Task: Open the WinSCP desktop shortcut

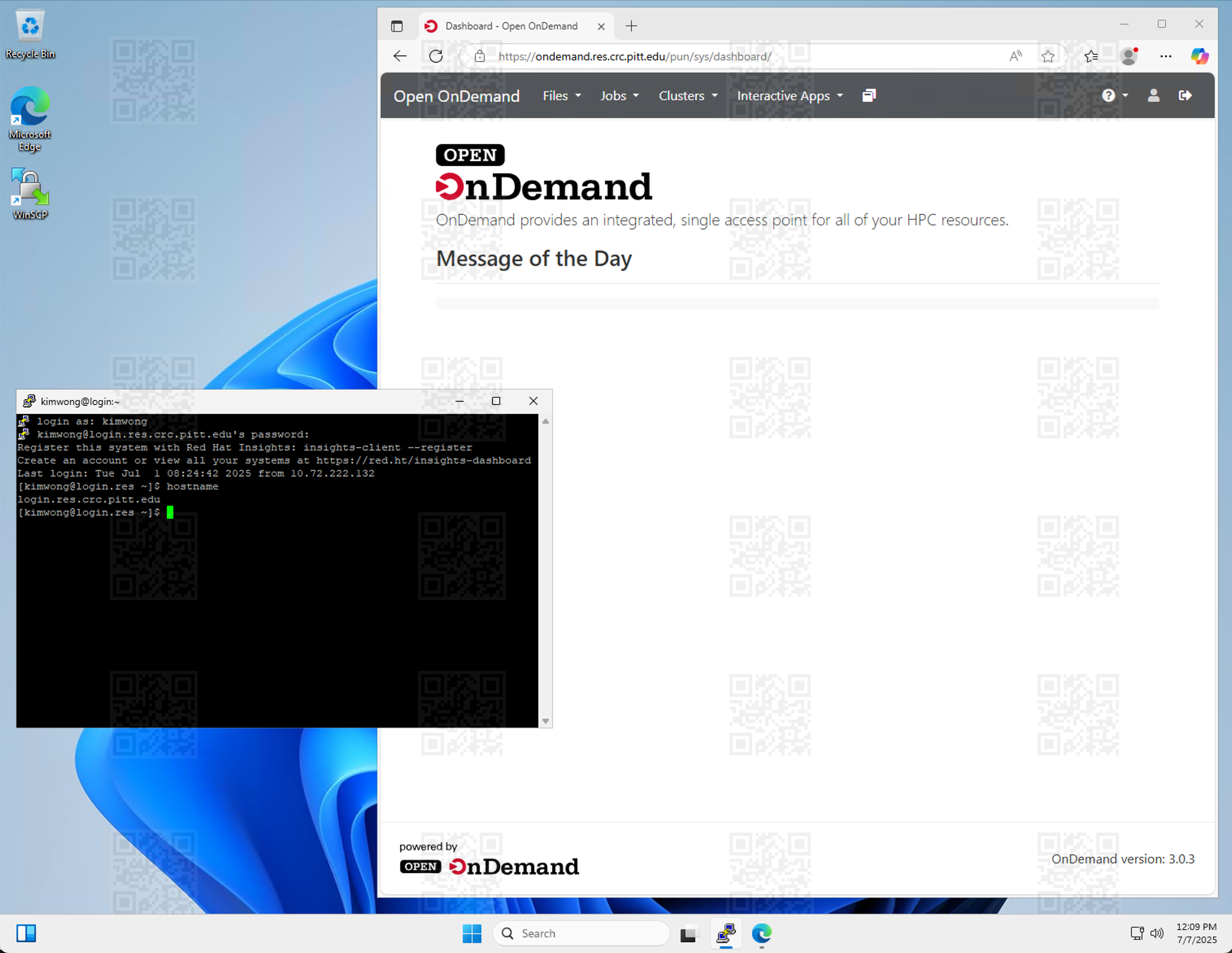Action: click(30, 194)
